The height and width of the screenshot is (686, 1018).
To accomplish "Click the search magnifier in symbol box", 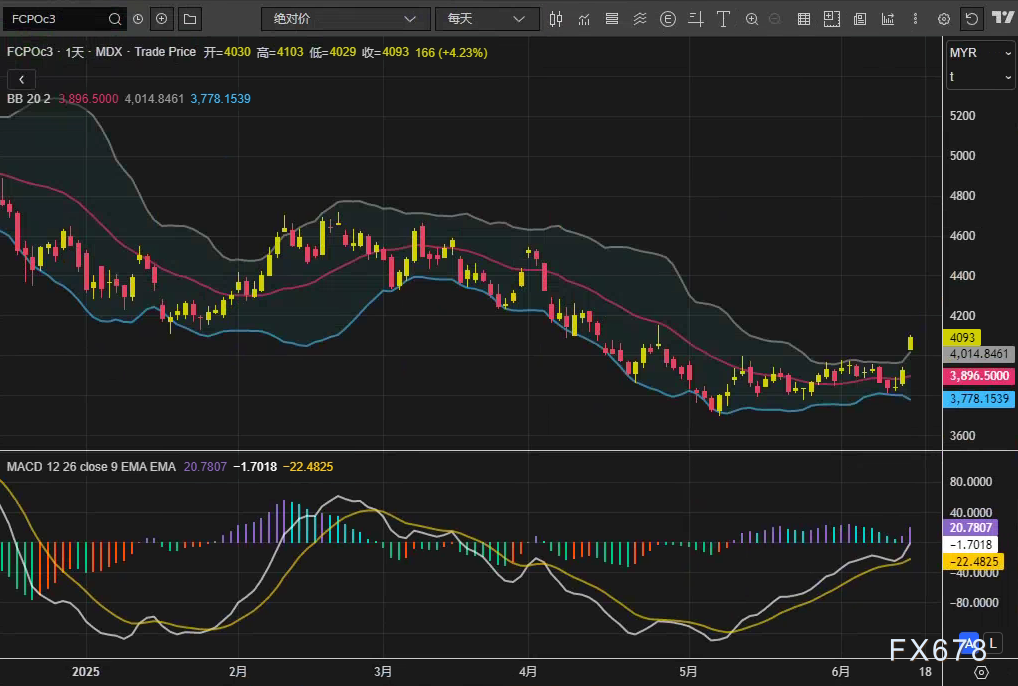I will [x=115, y=19].
